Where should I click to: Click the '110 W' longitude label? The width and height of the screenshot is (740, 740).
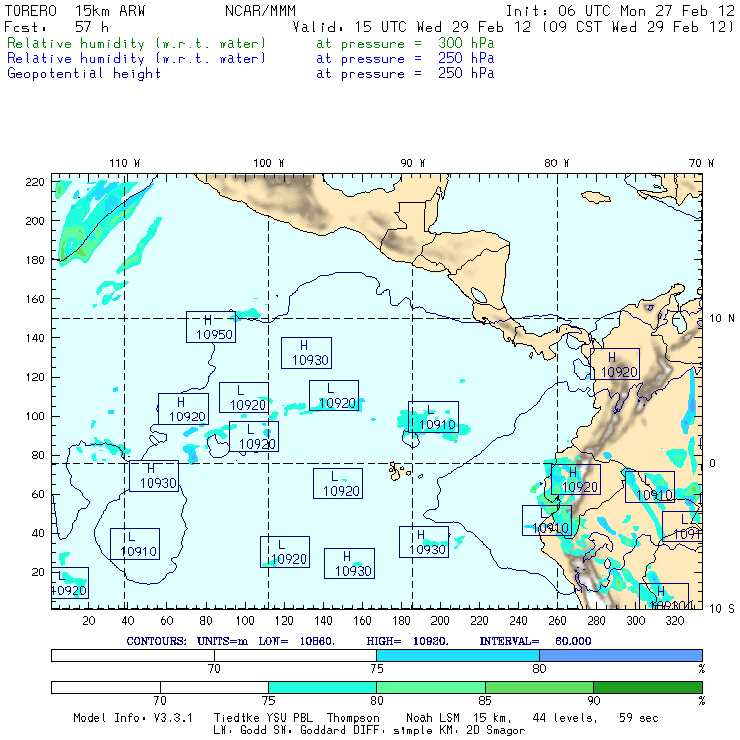tap(125, 163)
